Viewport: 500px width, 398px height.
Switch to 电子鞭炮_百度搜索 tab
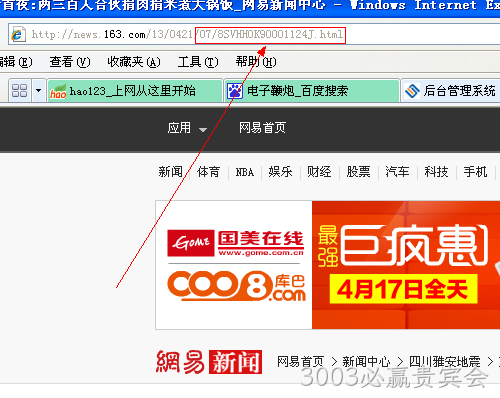pyautogui.click(x=312, y=91)
